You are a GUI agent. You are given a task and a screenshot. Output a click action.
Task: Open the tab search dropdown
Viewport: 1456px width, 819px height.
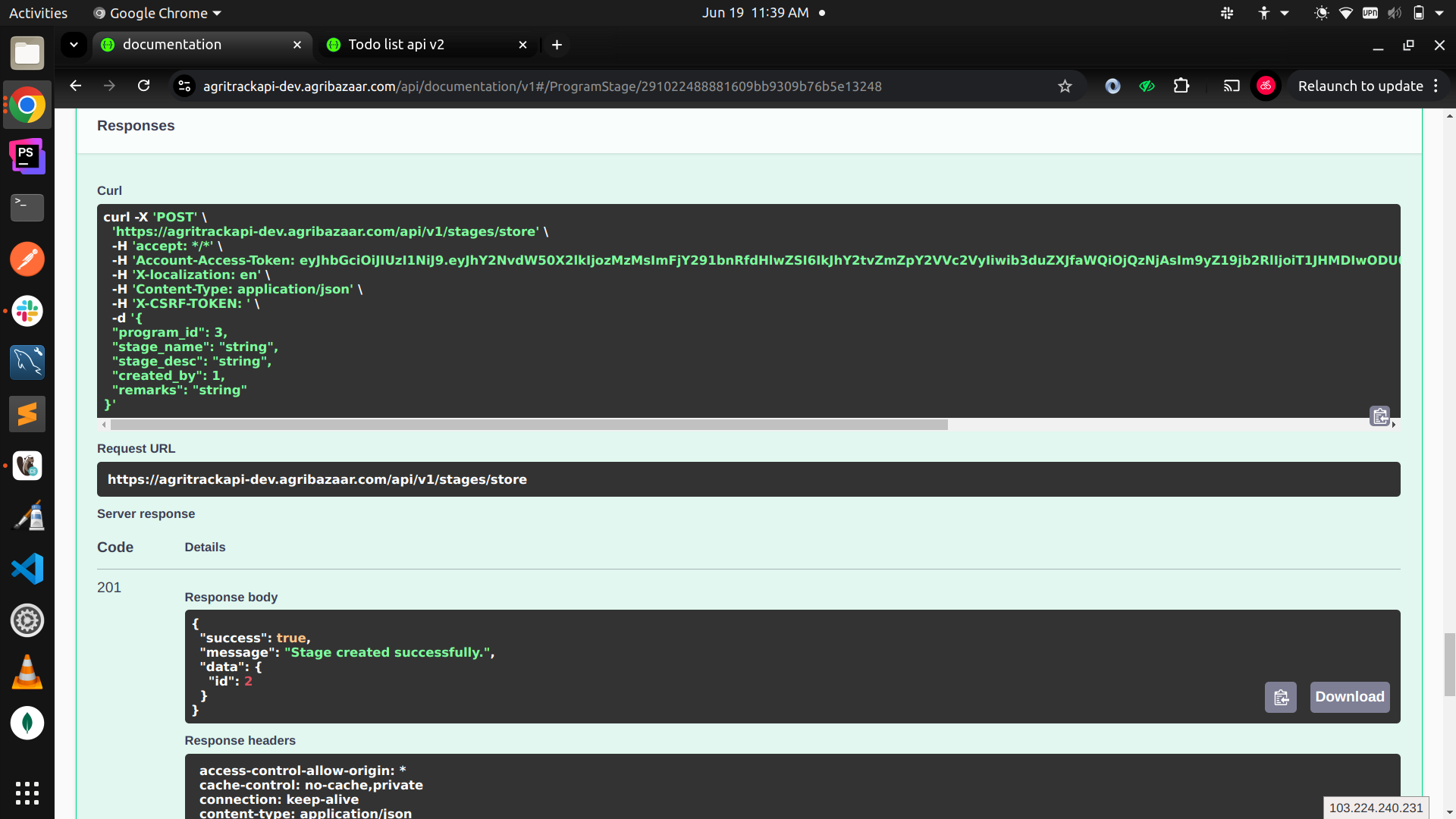(74, 45)
